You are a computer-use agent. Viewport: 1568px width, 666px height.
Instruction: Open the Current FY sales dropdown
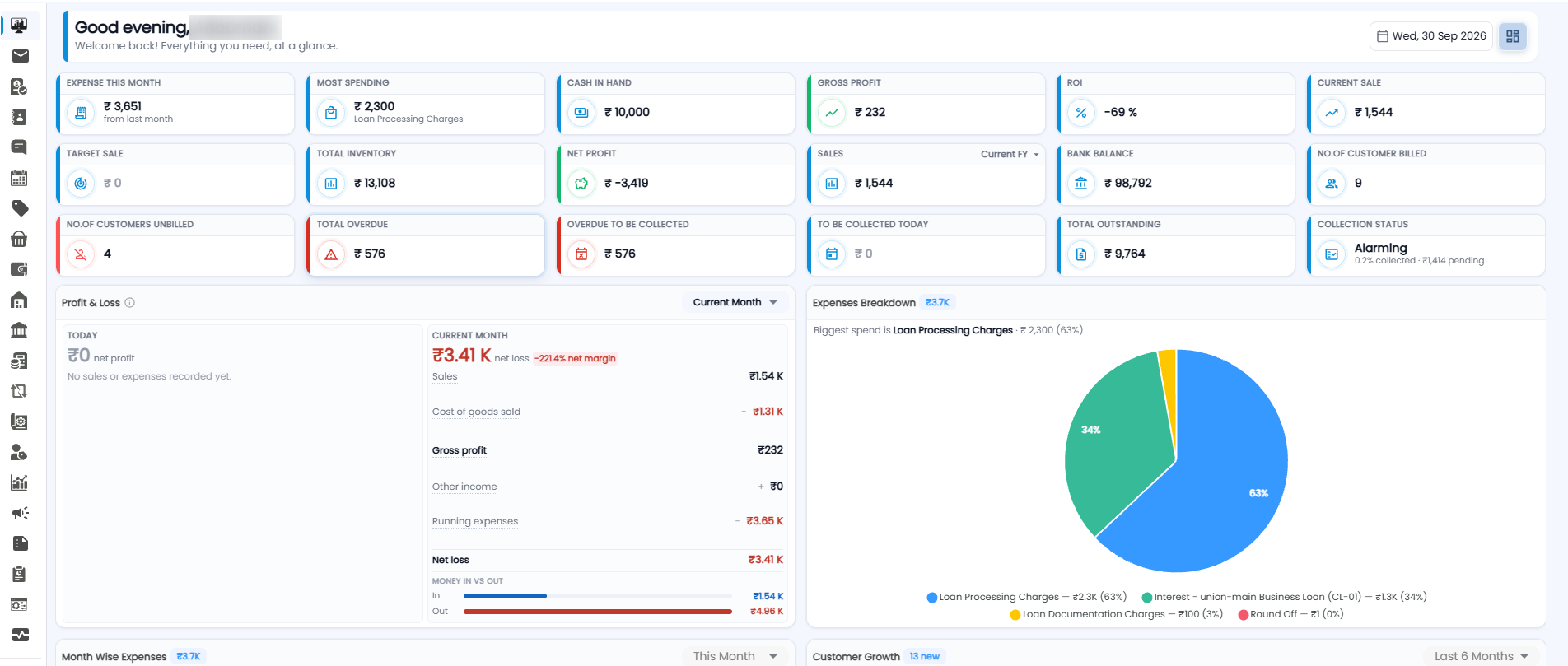click(x=1010, y=154)
